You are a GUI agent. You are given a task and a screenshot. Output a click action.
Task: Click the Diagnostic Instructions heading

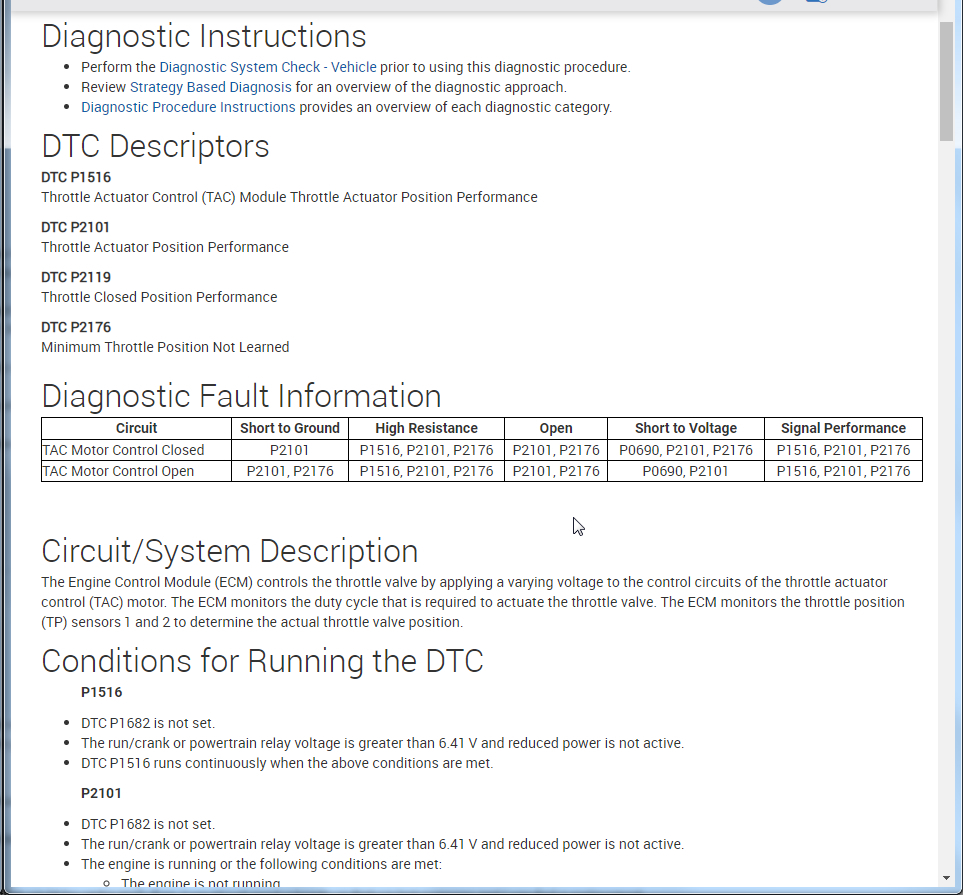(x=204, y=36)
